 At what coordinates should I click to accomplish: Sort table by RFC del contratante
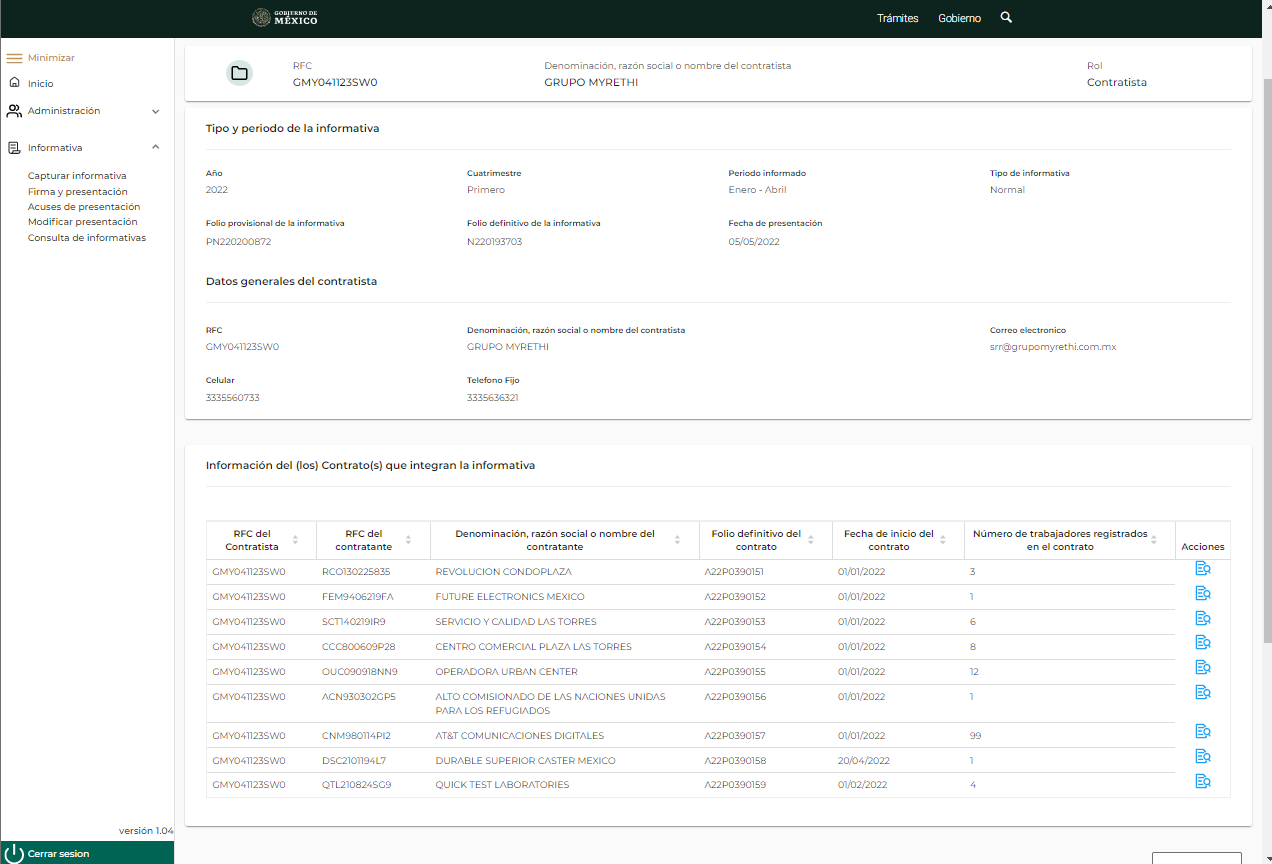click(408, 540)
